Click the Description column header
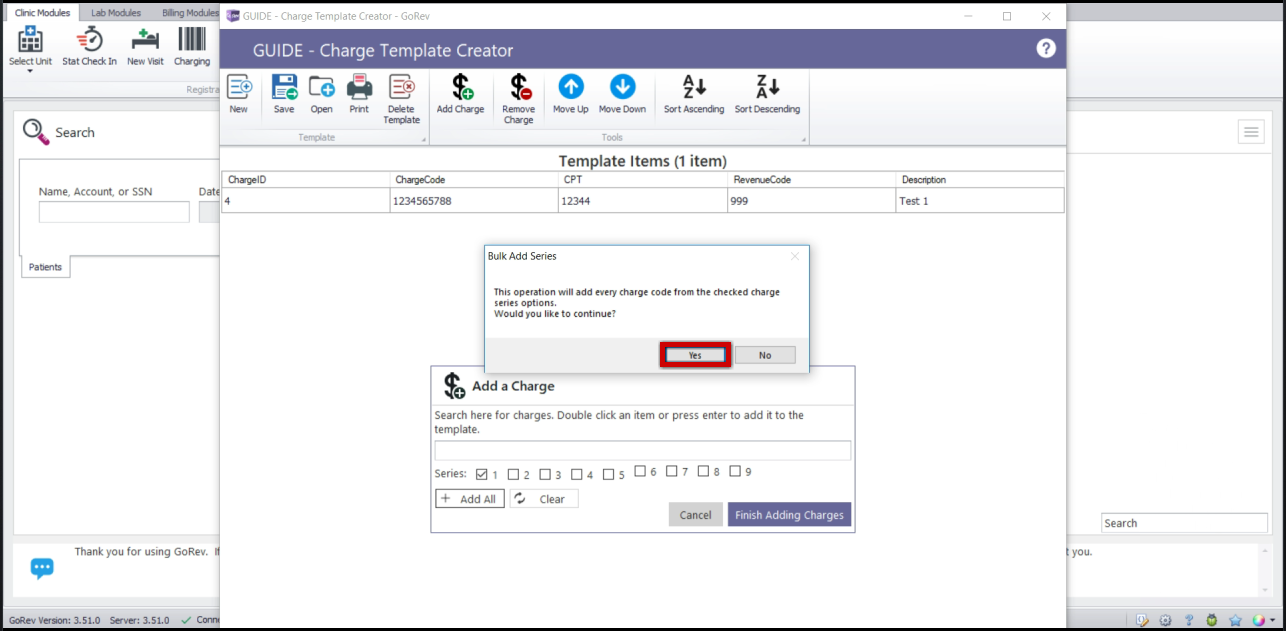 (x=980, y=180)
